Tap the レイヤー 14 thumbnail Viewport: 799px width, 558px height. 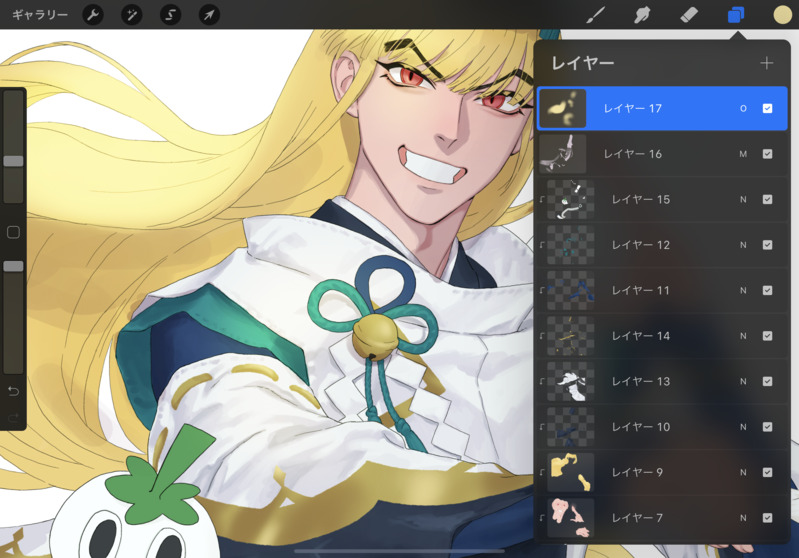tap(571, 336)
